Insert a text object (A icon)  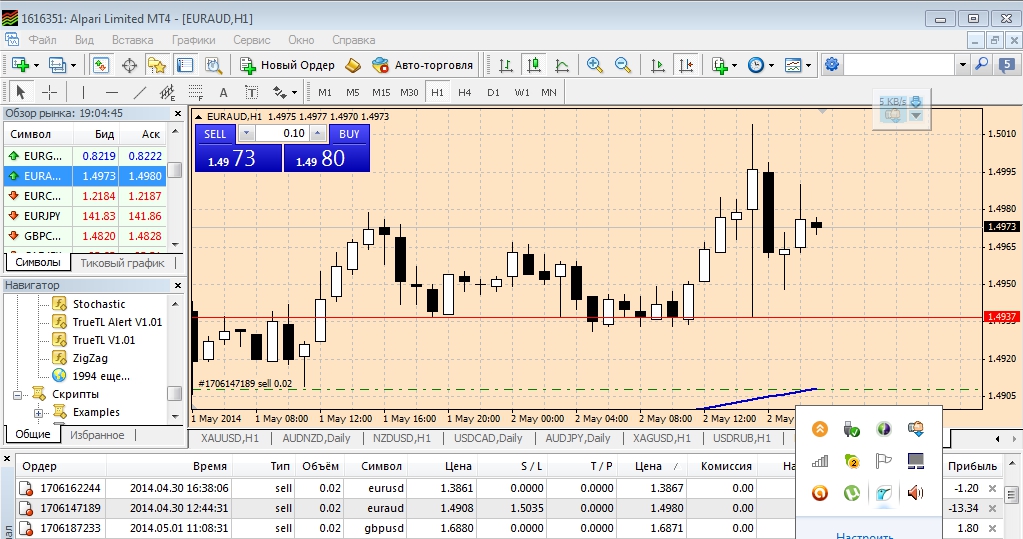pos(223,93)
